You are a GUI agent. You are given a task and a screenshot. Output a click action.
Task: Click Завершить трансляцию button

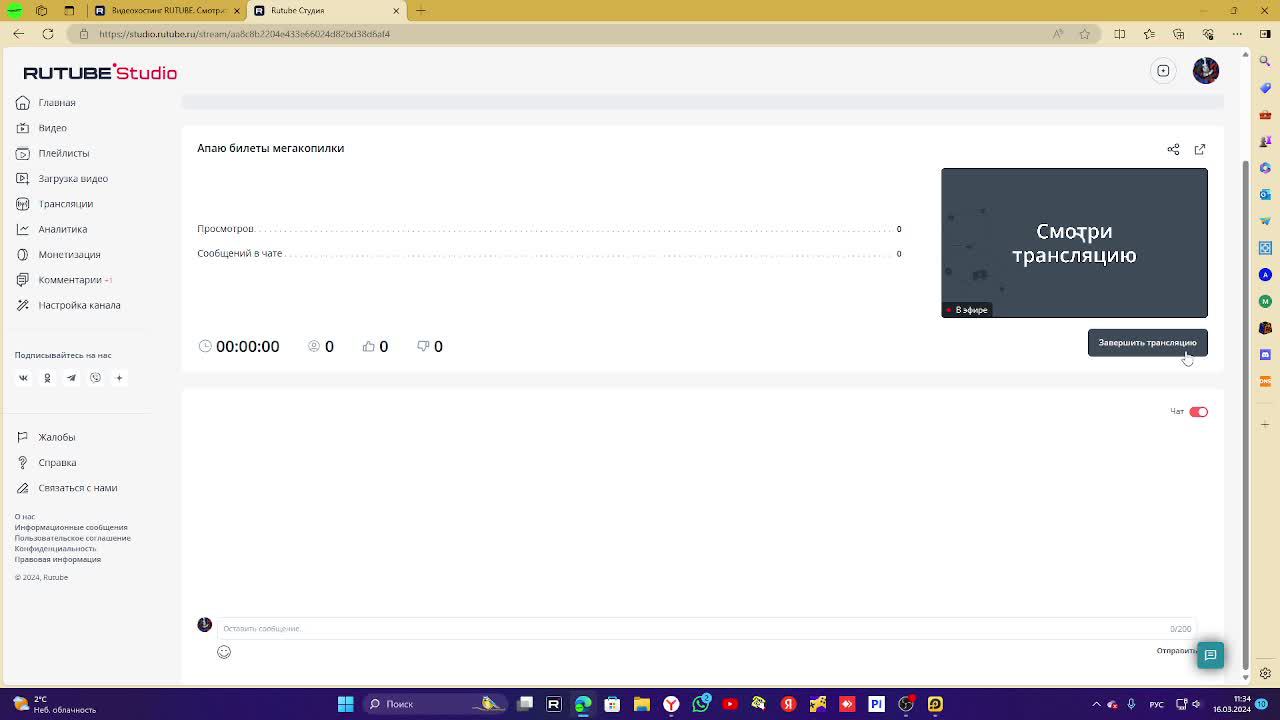[x=1148, y=343]
